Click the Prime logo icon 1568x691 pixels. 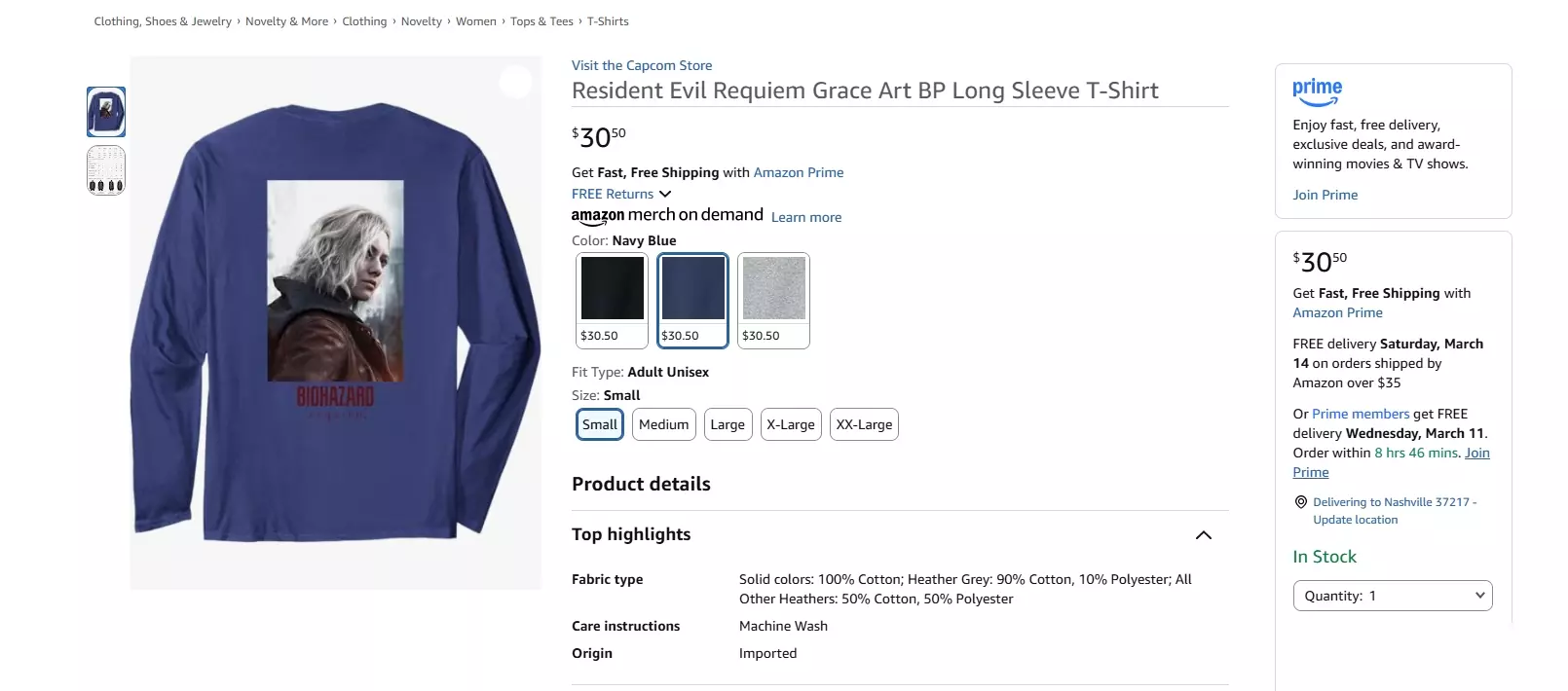(1317, 91)
